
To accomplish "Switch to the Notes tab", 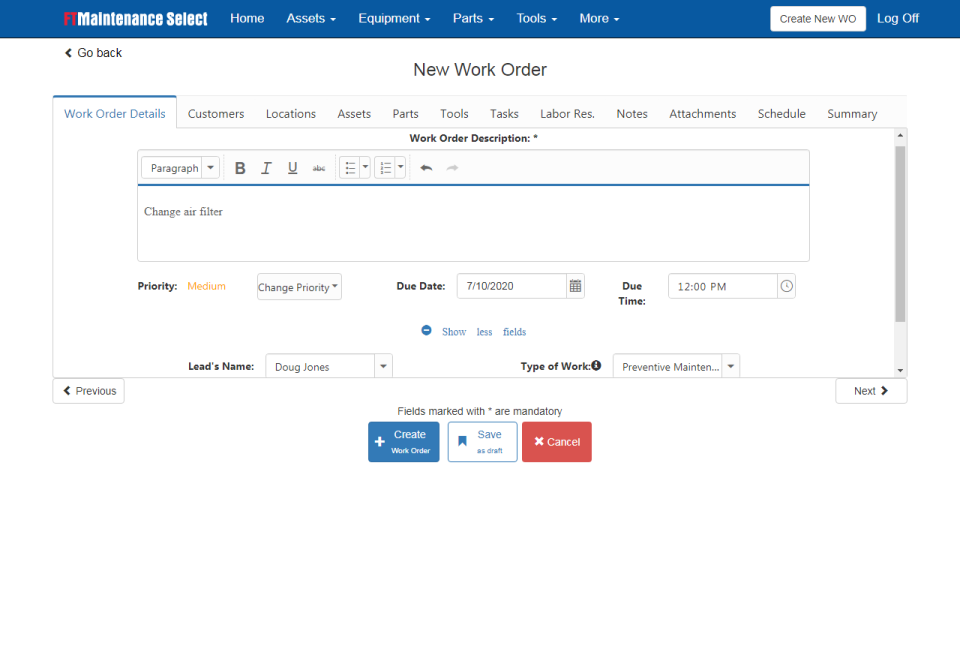I will pos(632,114).
